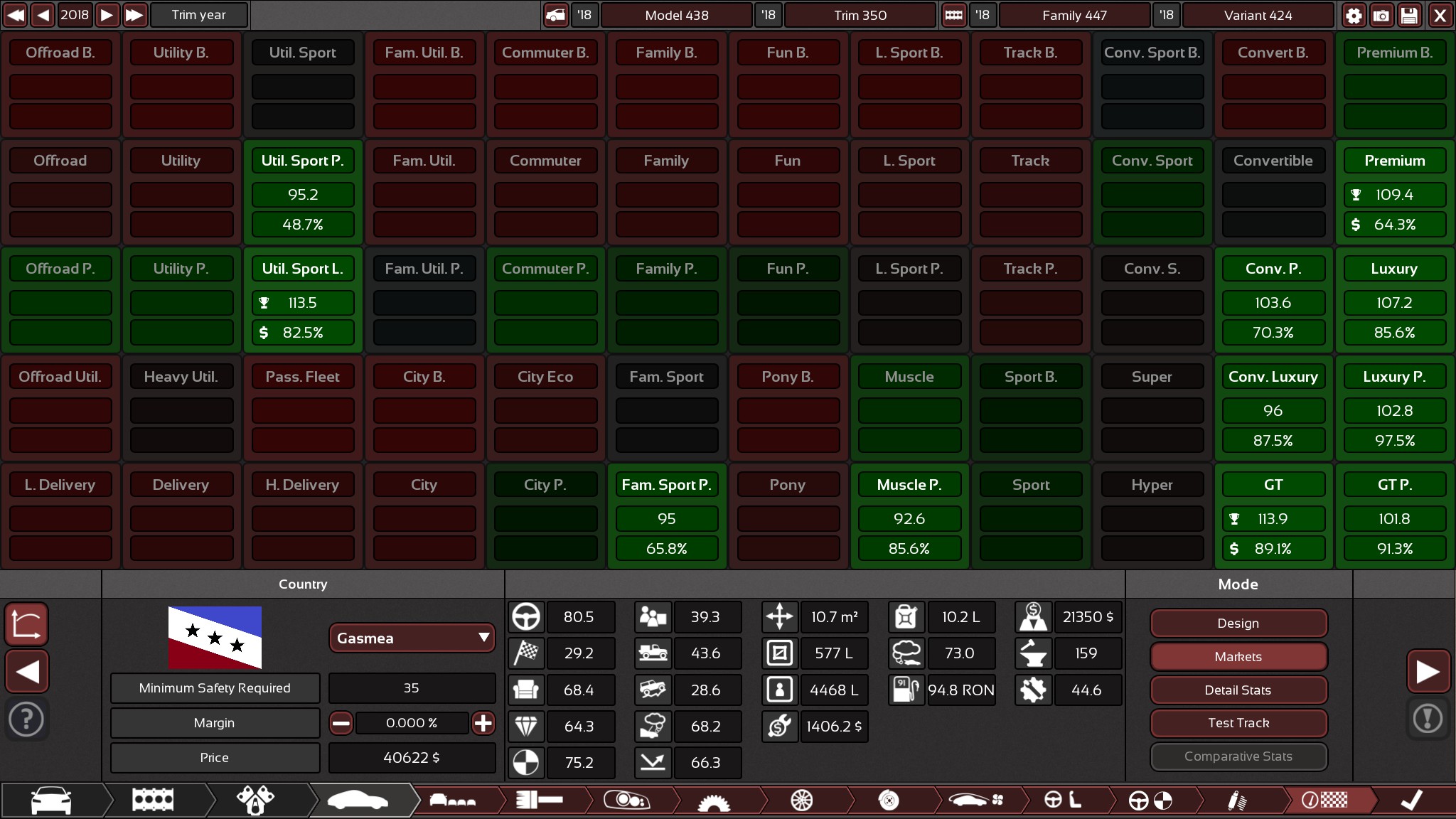Switch to Design mode
This screenshot has width=1456, height=819.
pos(1238,623)
